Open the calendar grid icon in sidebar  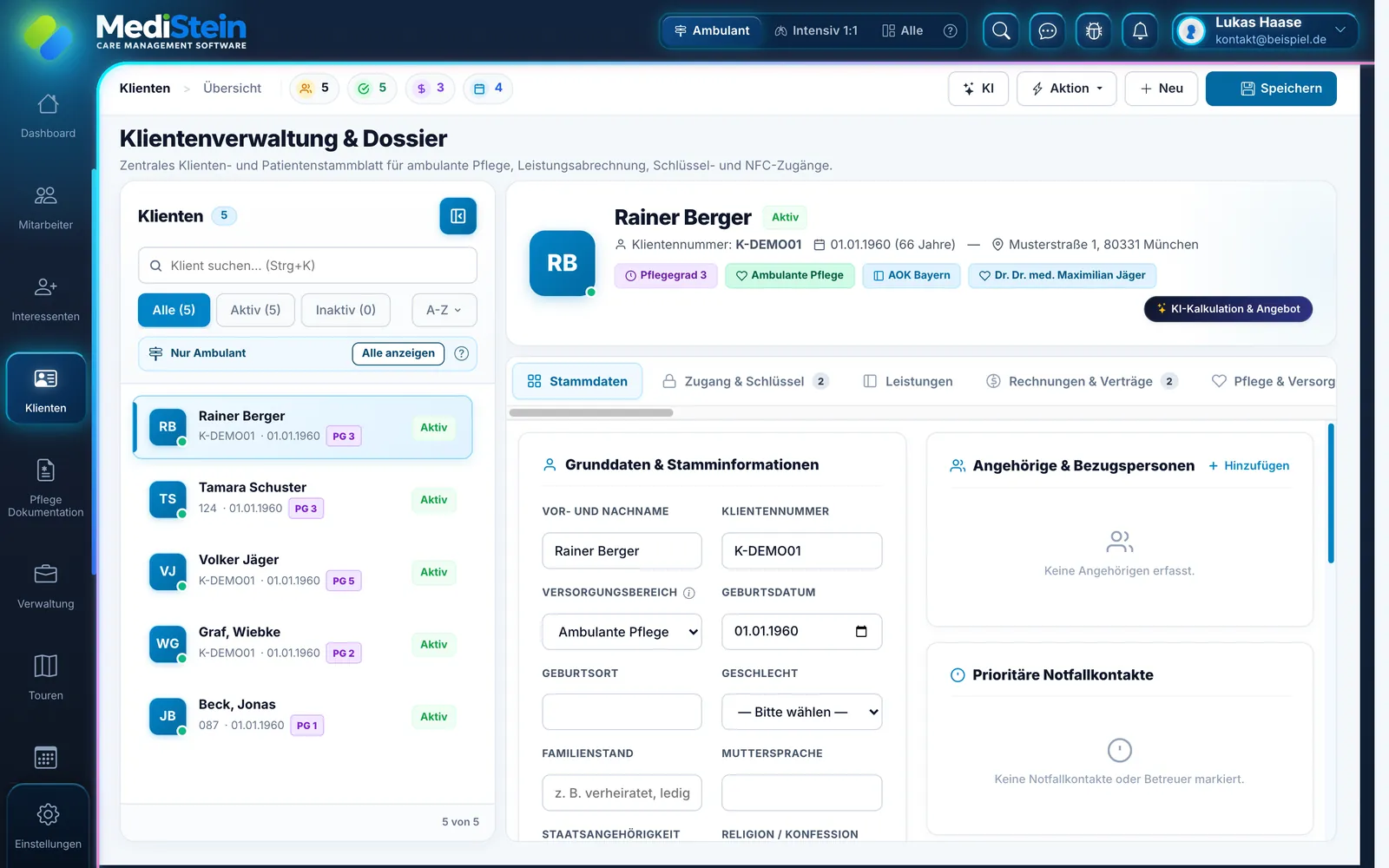point(46,758)
